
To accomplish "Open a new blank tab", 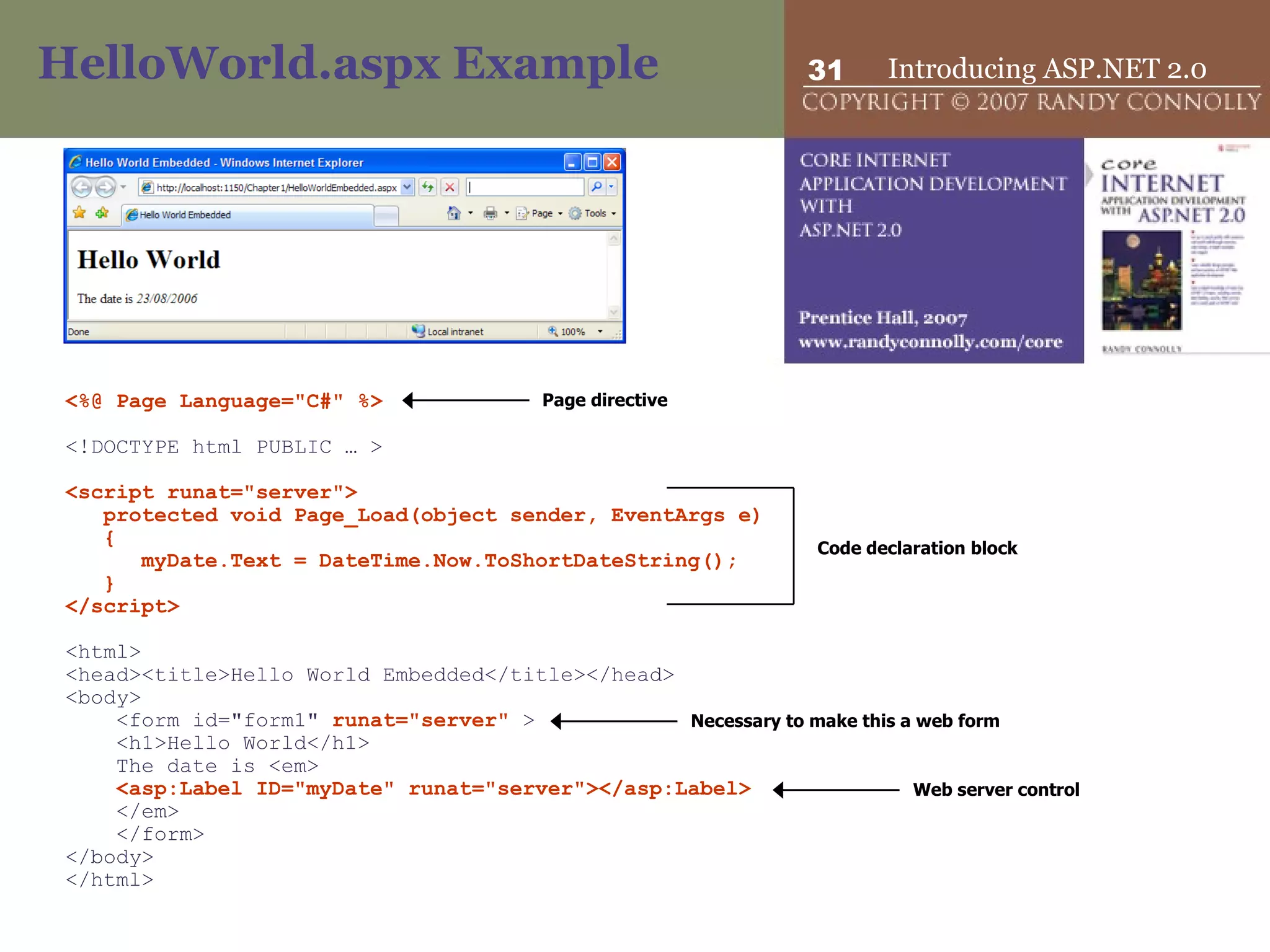I will 386,216.
